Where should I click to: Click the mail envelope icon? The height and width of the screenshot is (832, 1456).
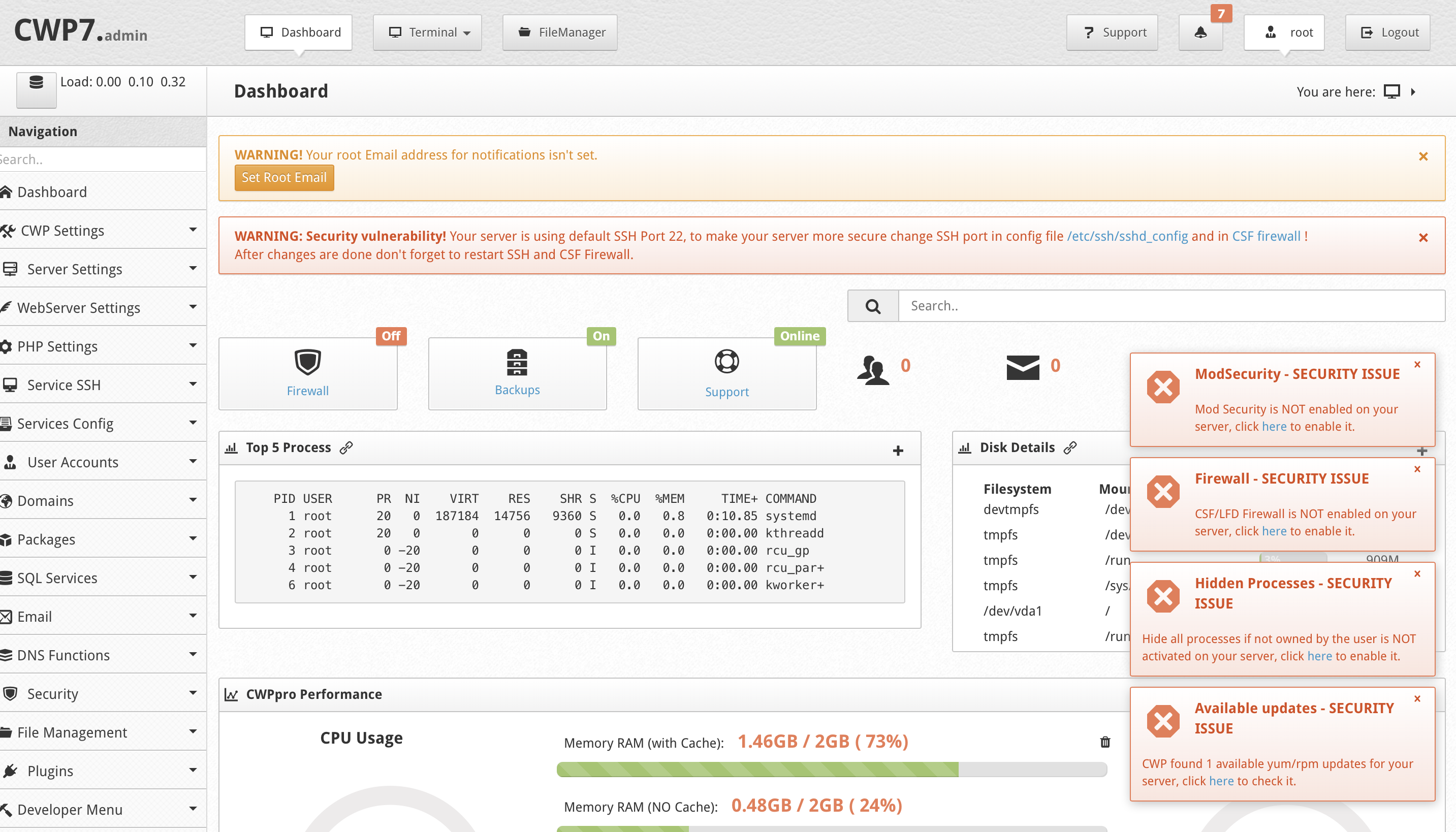[1023, 367]
